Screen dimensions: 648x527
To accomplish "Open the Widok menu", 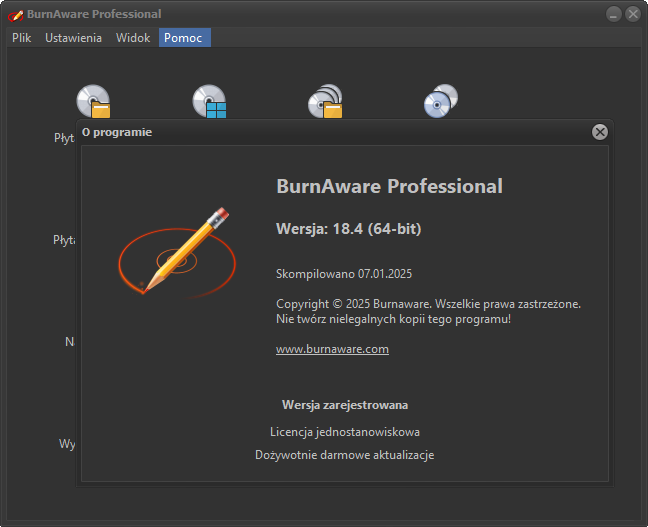I will [133, 38].
